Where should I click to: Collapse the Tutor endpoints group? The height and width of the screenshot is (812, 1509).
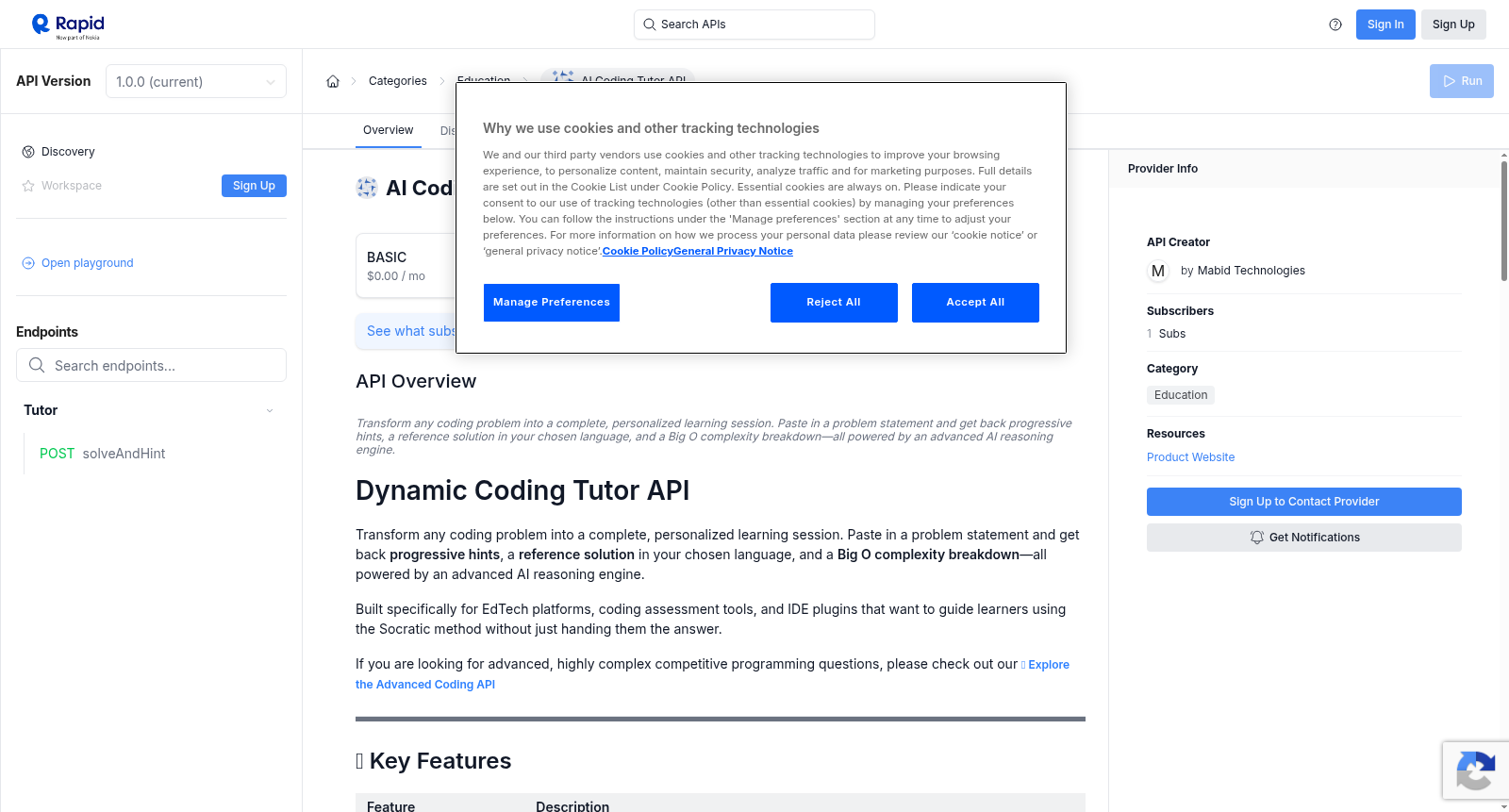pos(270,410)
